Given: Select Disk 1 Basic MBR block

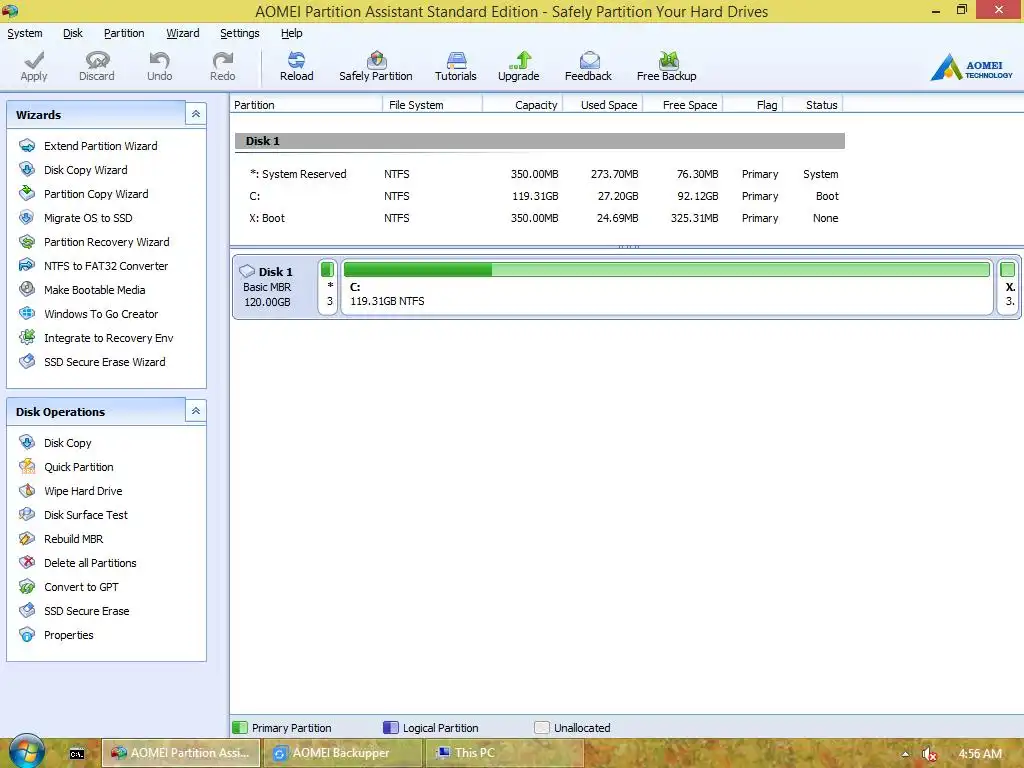Looking at the screenshot, I should 274,287.
